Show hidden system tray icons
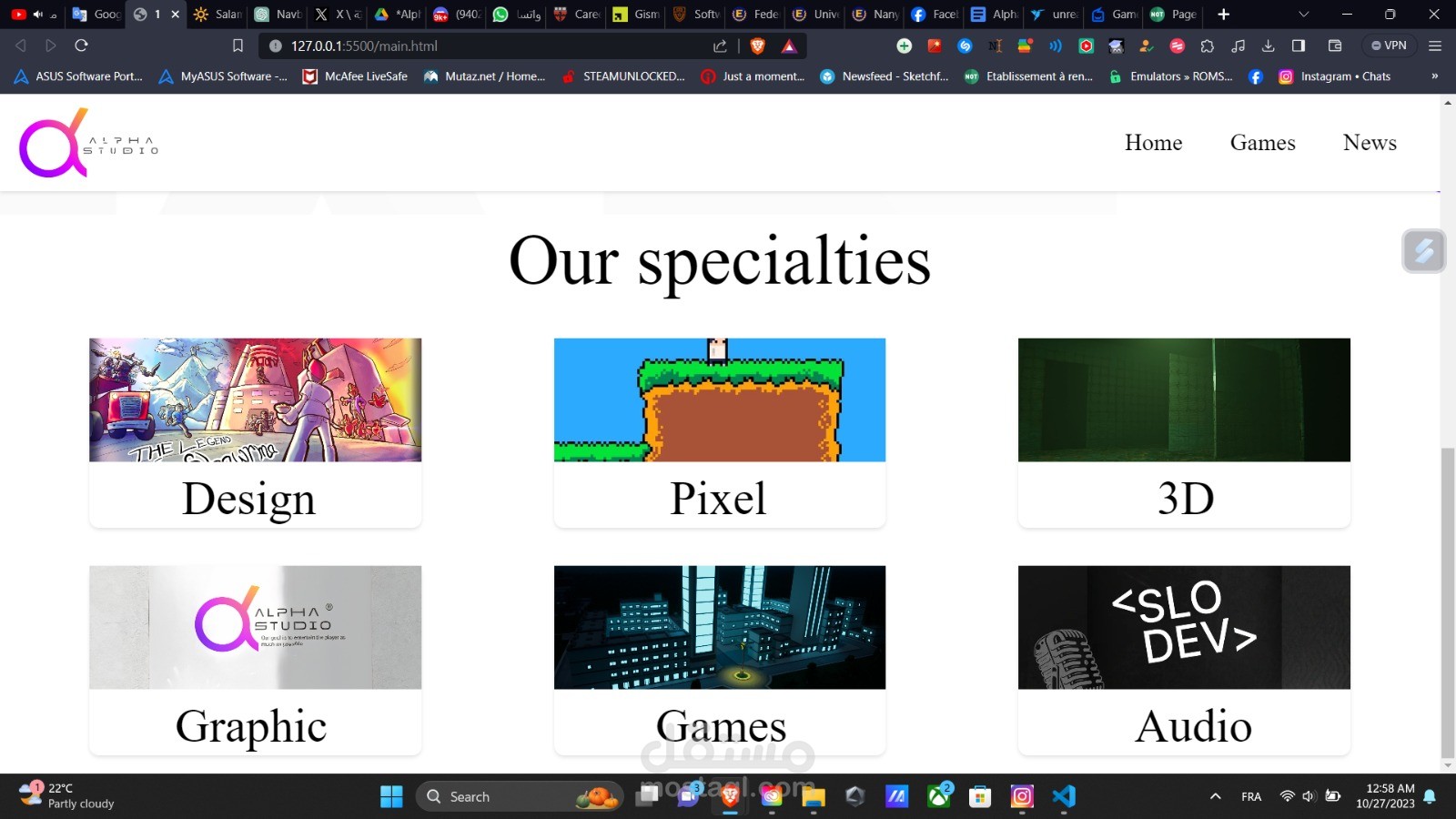Screen dimensions: 1456x819 (1215, 796)
